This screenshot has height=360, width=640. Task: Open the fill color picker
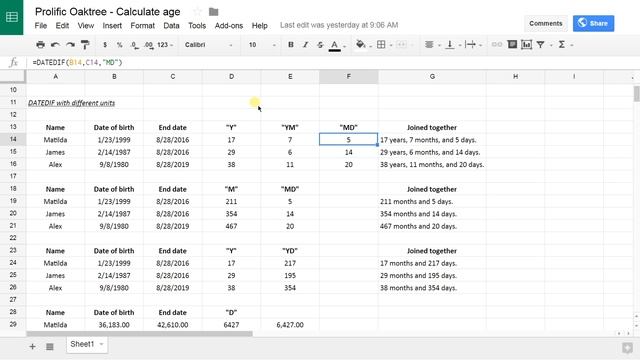coord(360,44)
